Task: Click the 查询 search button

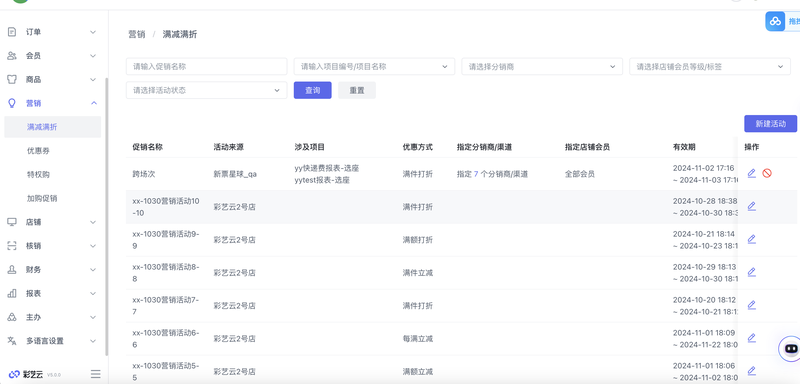Action: pyautogui.click(x=313, y=90)
